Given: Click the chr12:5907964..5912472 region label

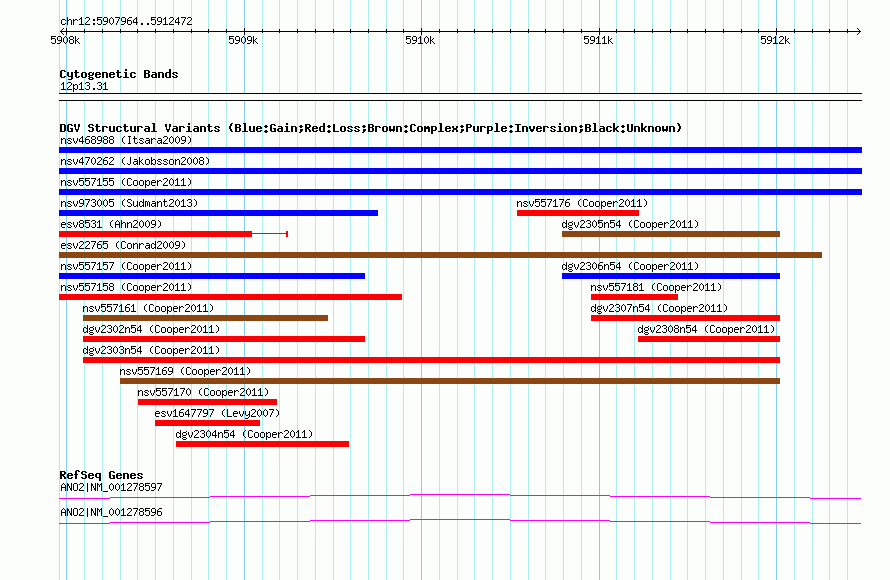Looking at the screenshot, I should [127, 21].
